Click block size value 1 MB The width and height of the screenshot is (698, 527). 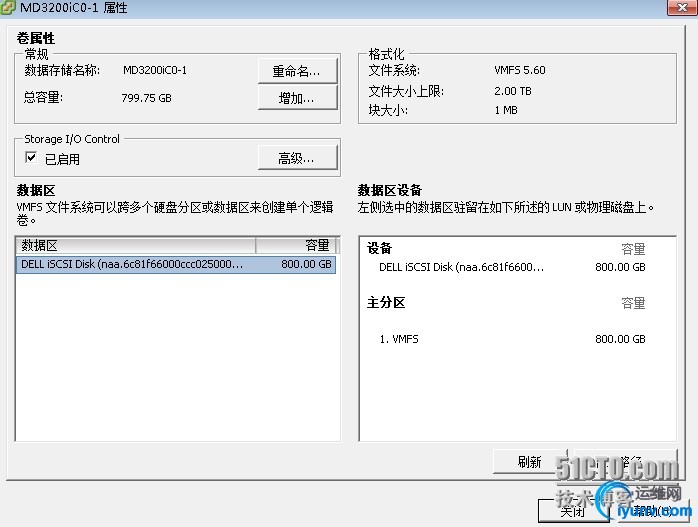coord(506,110)
